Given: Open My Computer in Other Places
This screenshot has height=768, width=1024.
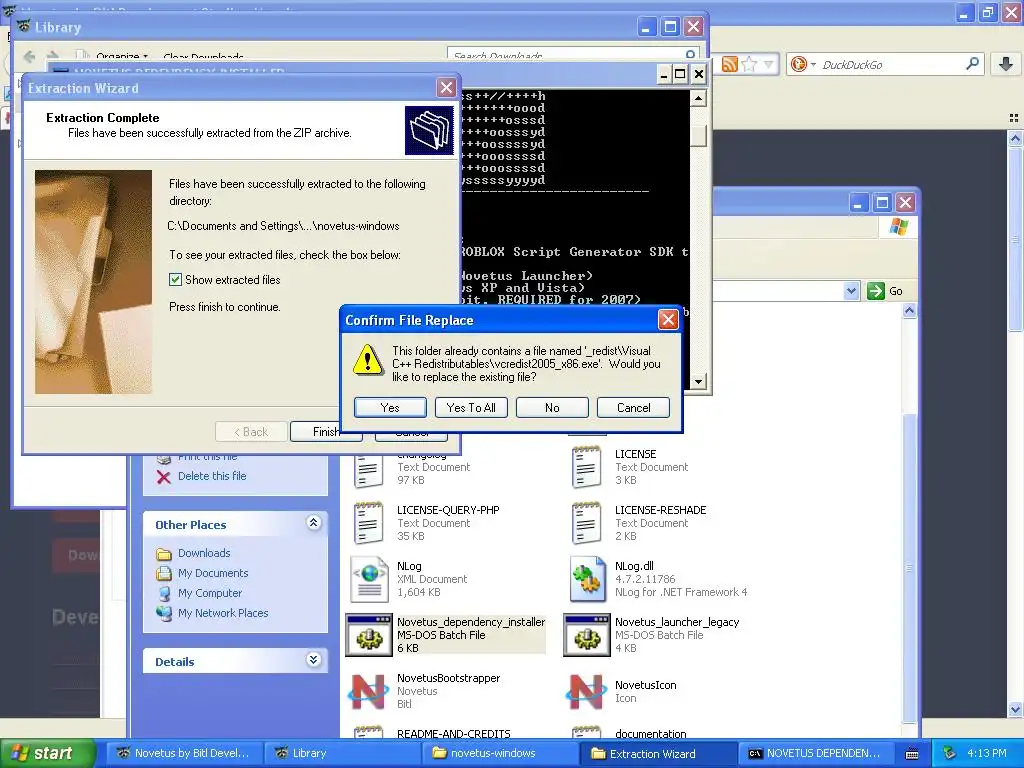Looking at the screenshot, I should (x=210, y=593).
